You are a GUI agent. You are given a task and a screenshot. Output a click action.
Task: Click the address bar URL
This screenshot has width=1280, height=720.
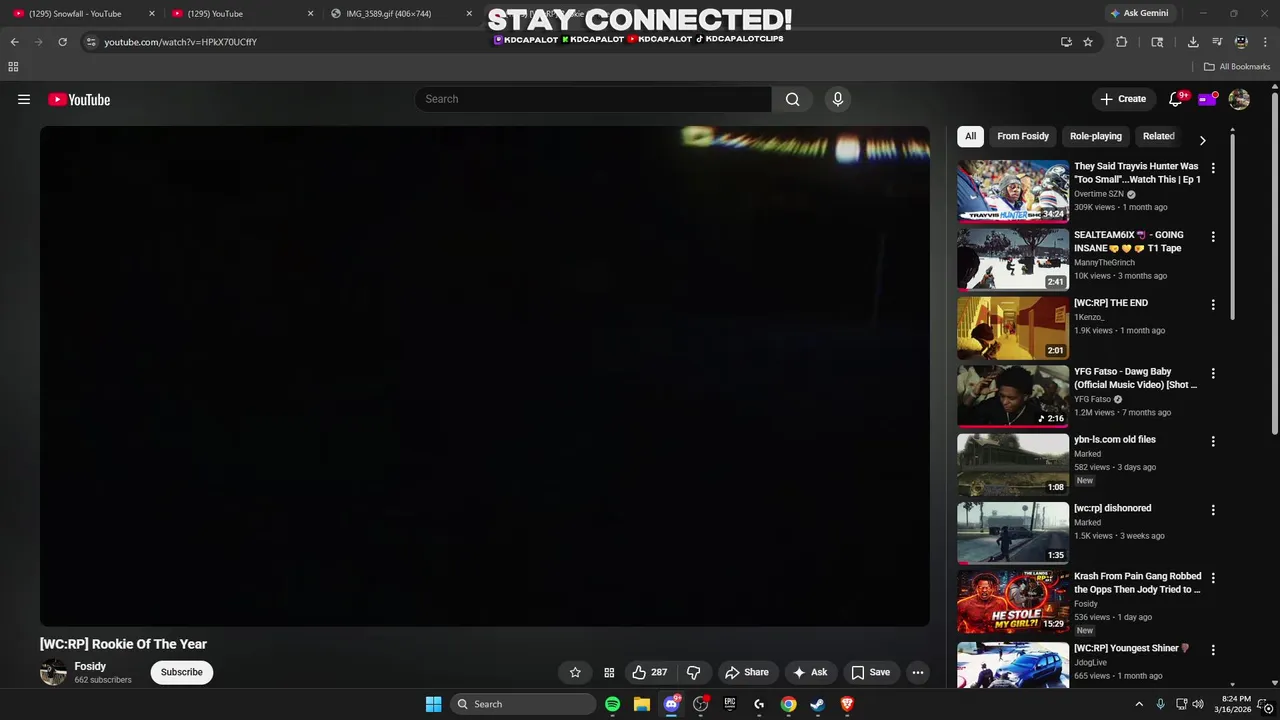[181, 42]
